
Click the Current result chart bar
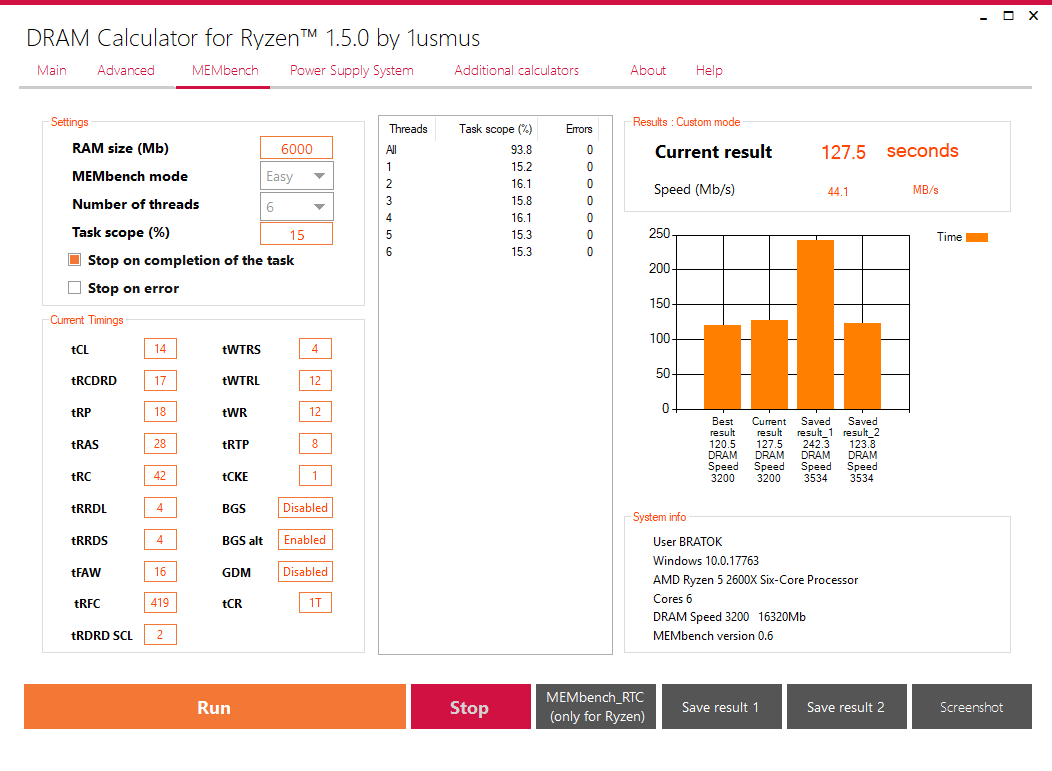(x=769, y=364)
